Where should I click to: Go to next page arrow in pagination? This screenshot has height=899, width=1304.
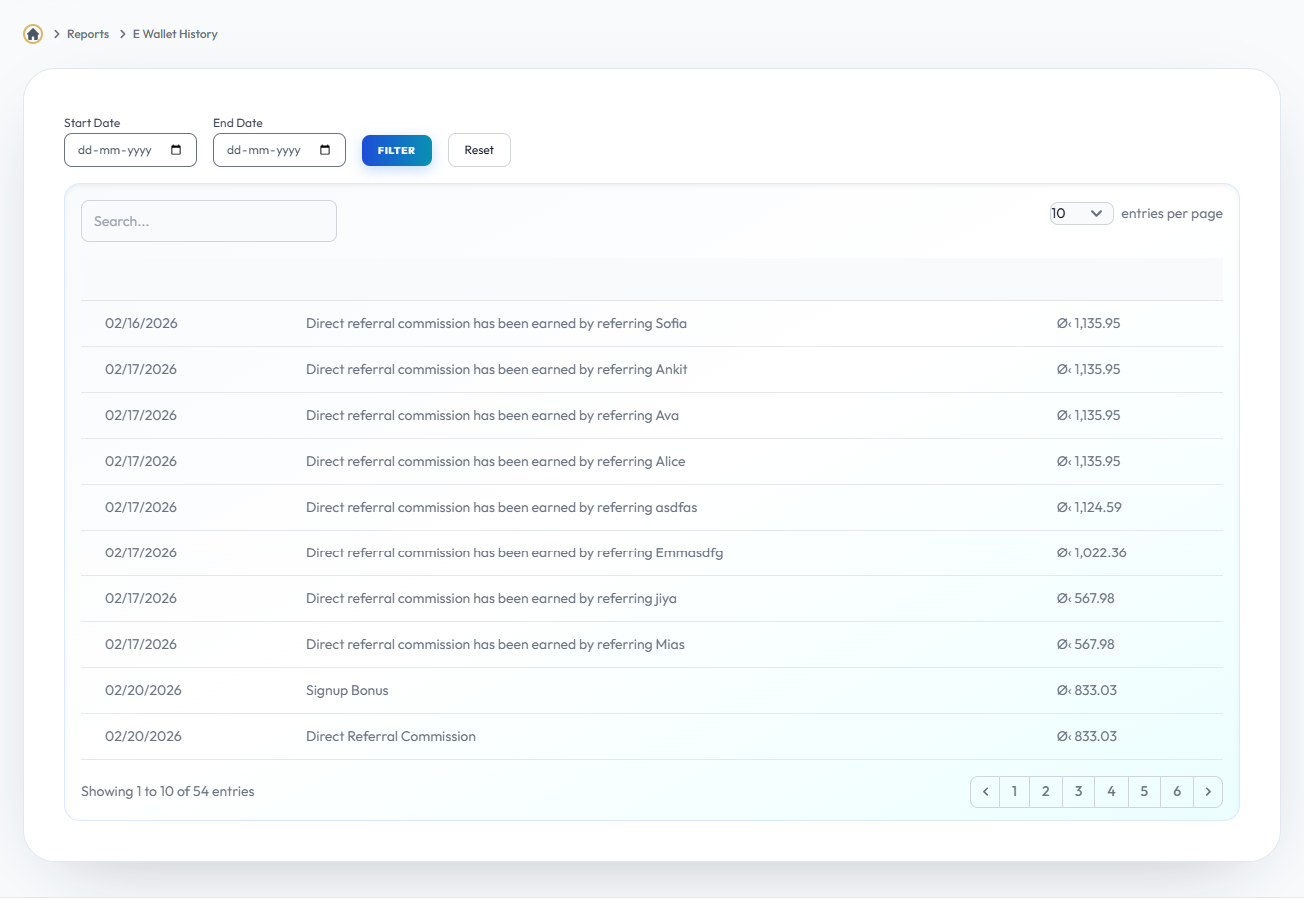point(1208,792)
